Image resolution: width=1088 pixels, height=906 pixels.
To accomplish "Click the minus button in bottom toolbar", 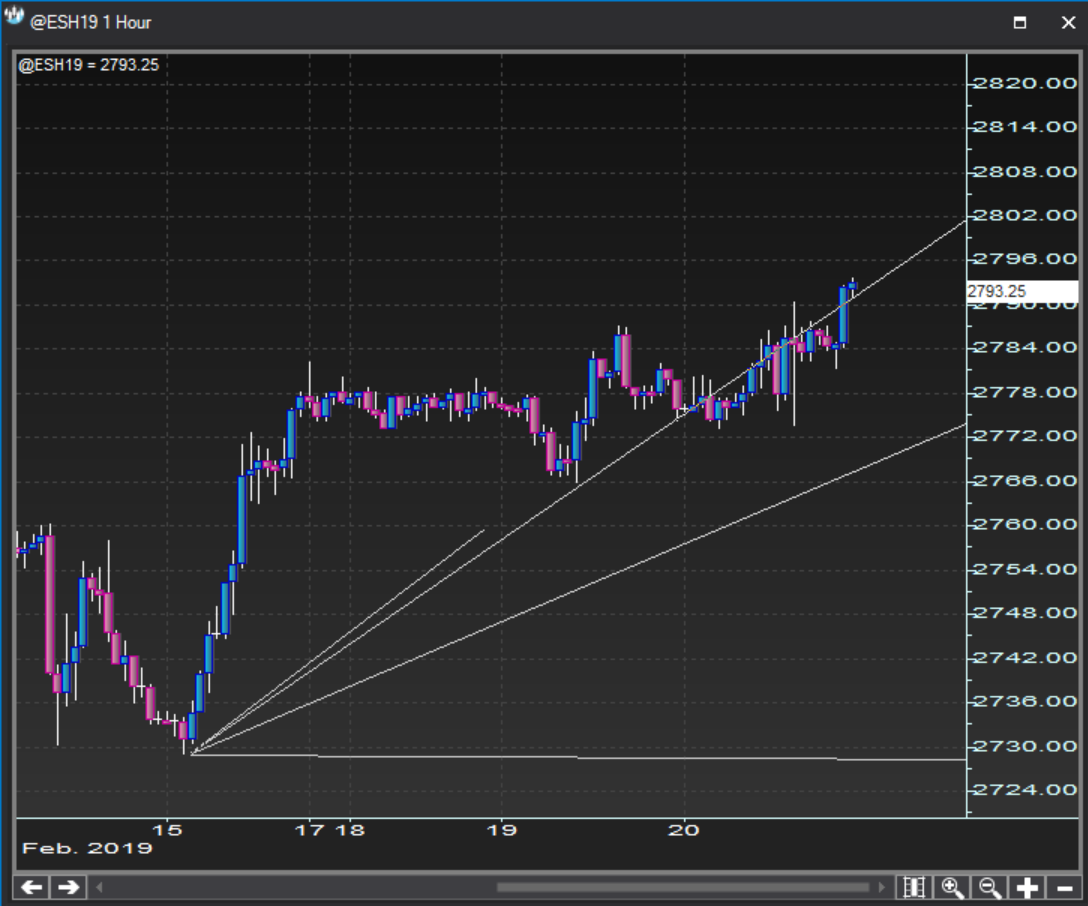I will tap(1064, 887).
